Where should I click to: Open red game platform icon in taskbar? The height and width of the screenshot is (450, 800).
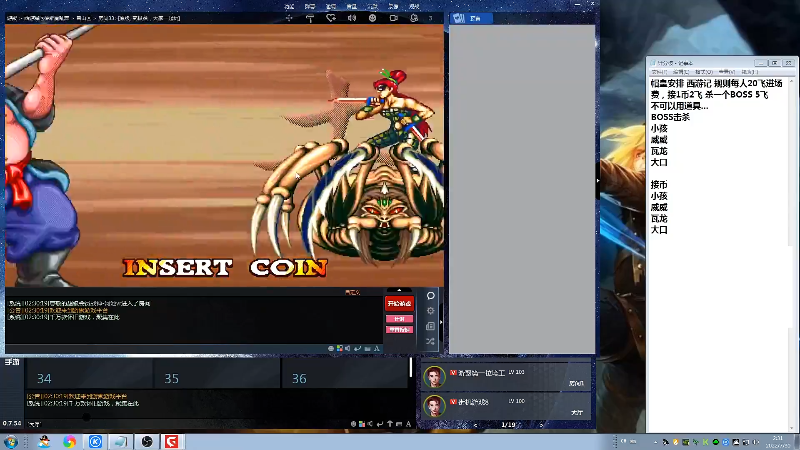(171, 441)
